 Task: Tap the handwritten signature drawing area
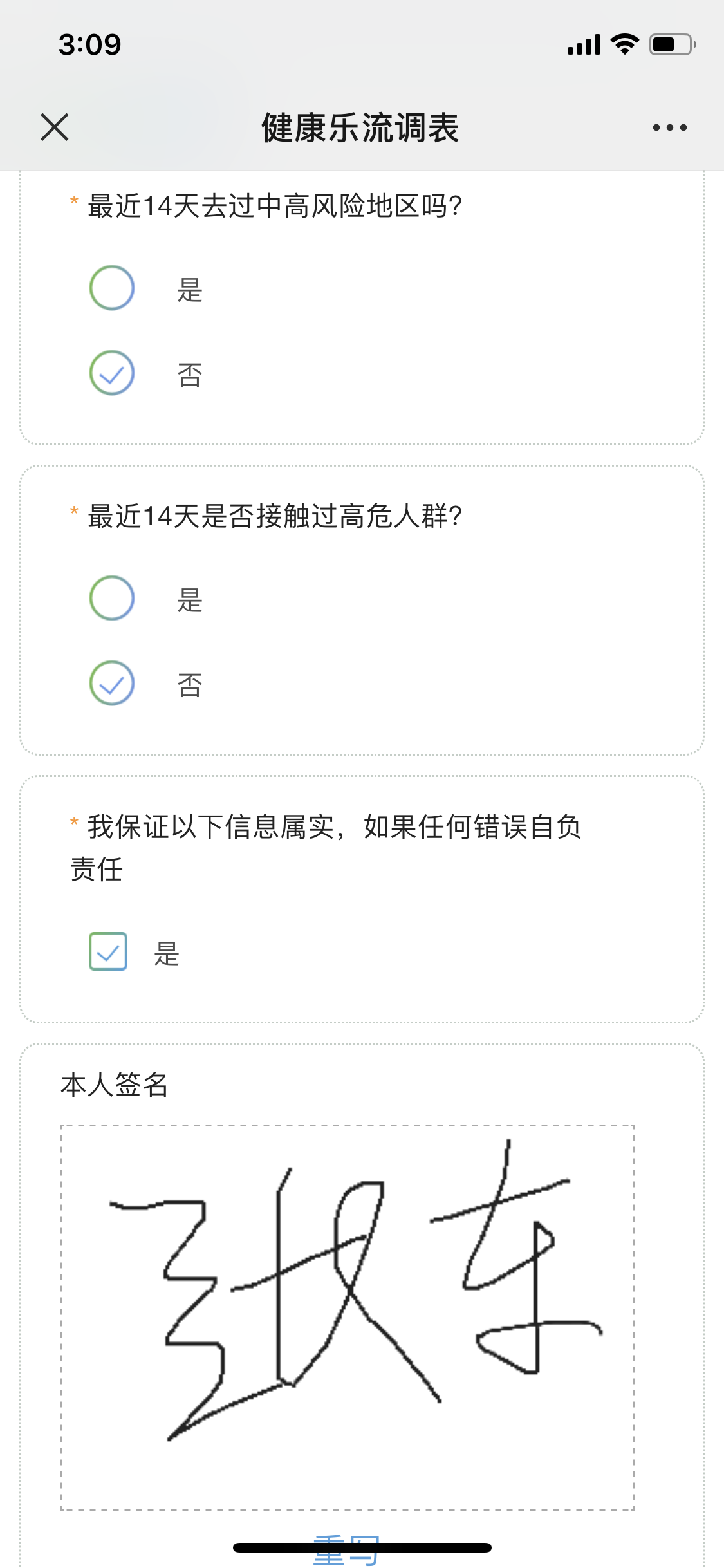(348, 1316)
